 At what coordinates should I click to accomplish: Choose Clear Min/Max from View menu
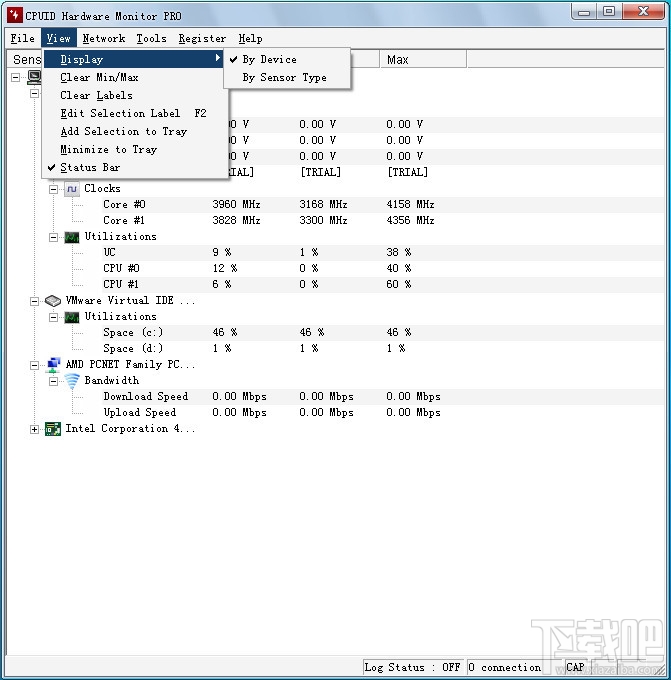click(x=135, y=77)
